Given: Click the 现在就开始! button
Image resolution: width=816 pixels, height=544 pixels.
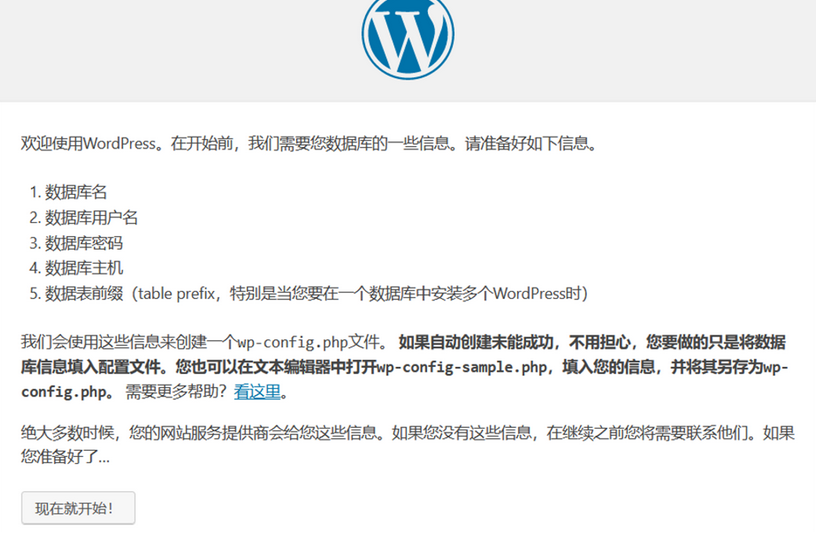Looking at the screenshot, I should click(x=78, y=508).
